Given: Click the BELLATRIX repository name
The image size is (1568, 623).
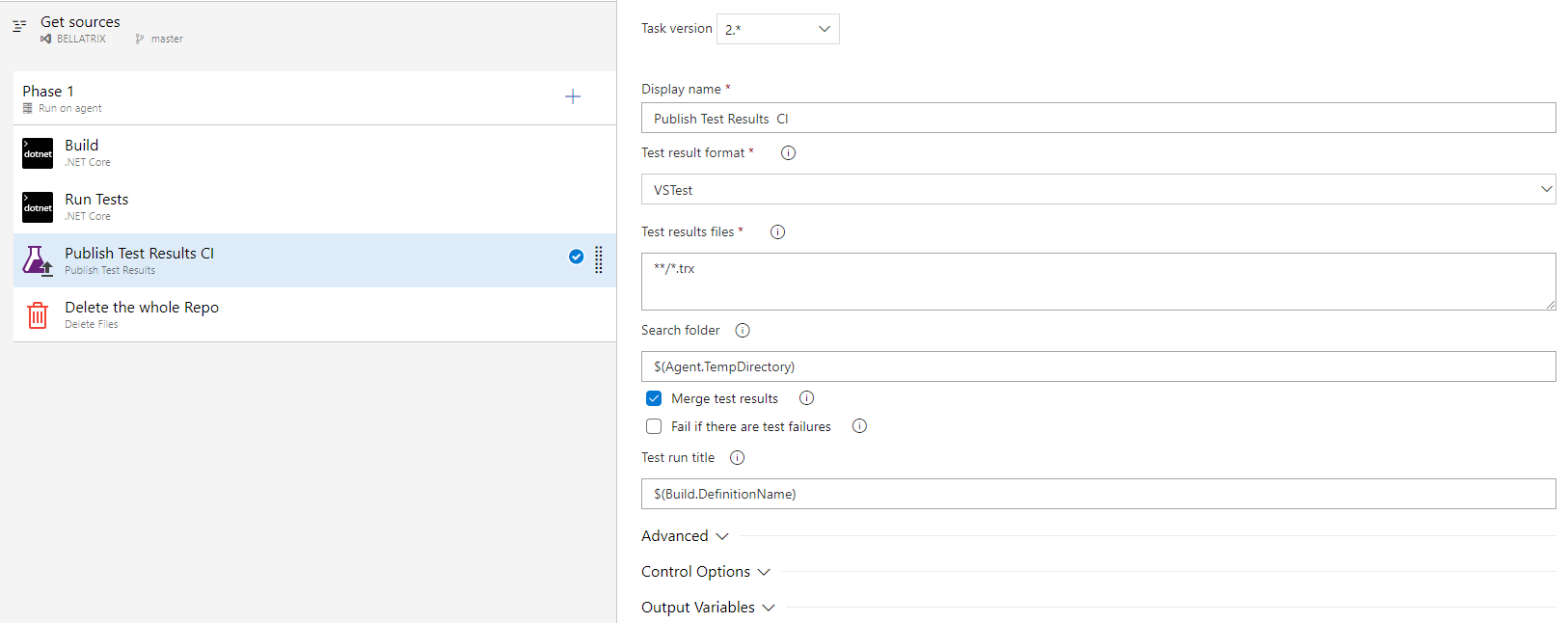Looking at the screenshot, I should [81, 39].
